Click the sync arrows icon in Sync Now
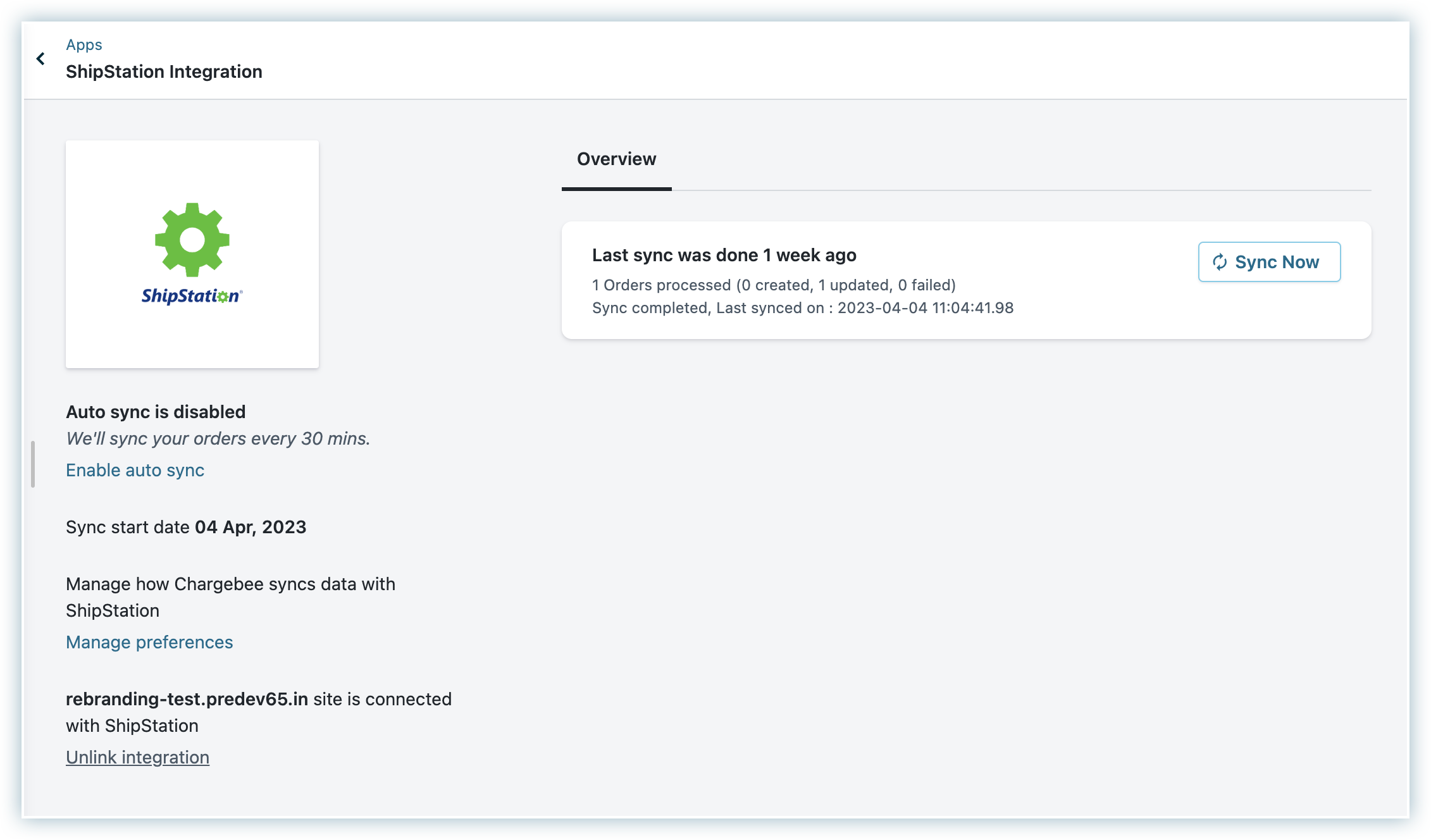The width and height of the screenshot is (1431, 840). [x=1220, y=262]
